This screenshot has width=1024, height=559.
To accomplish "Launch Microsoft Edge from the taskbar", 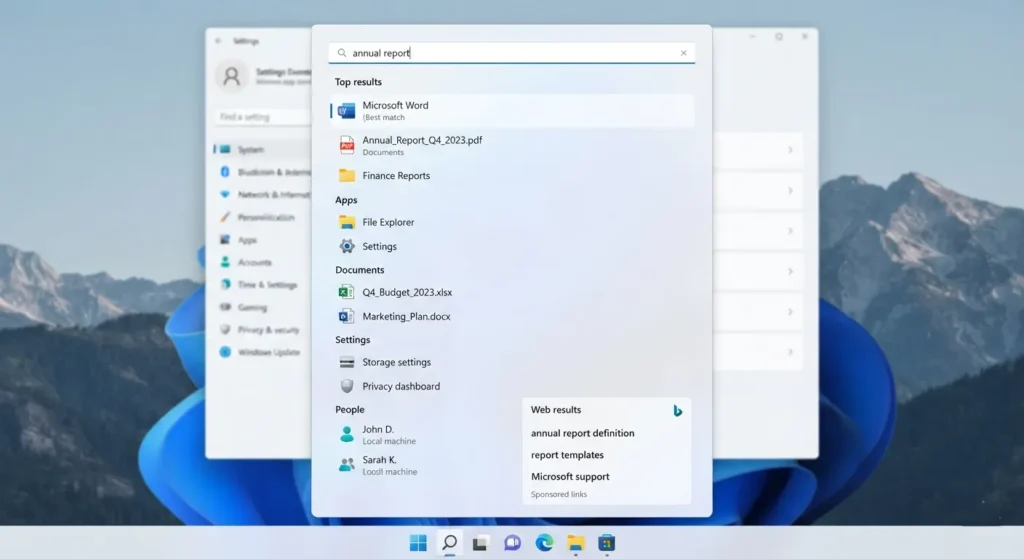I will [544, 543].
